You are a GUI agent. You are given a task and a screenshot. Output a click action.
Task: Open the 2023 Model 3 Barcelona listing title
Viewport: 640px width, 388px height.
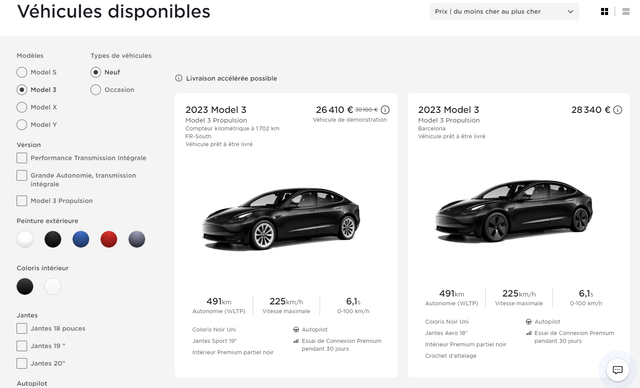click(x=448, y=110)
